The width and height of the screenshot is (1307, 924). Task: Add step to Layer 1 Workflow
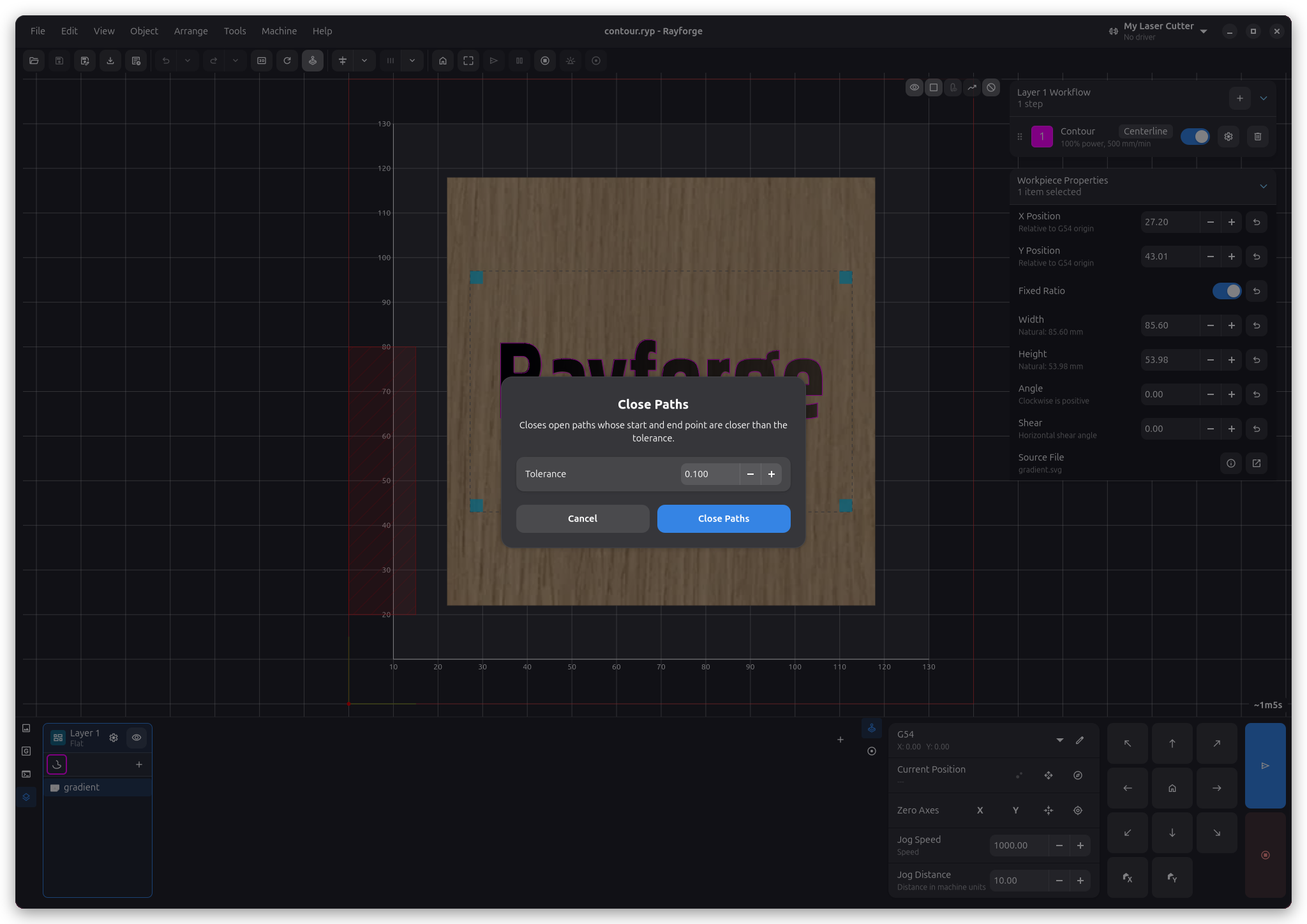(1240, 98)
